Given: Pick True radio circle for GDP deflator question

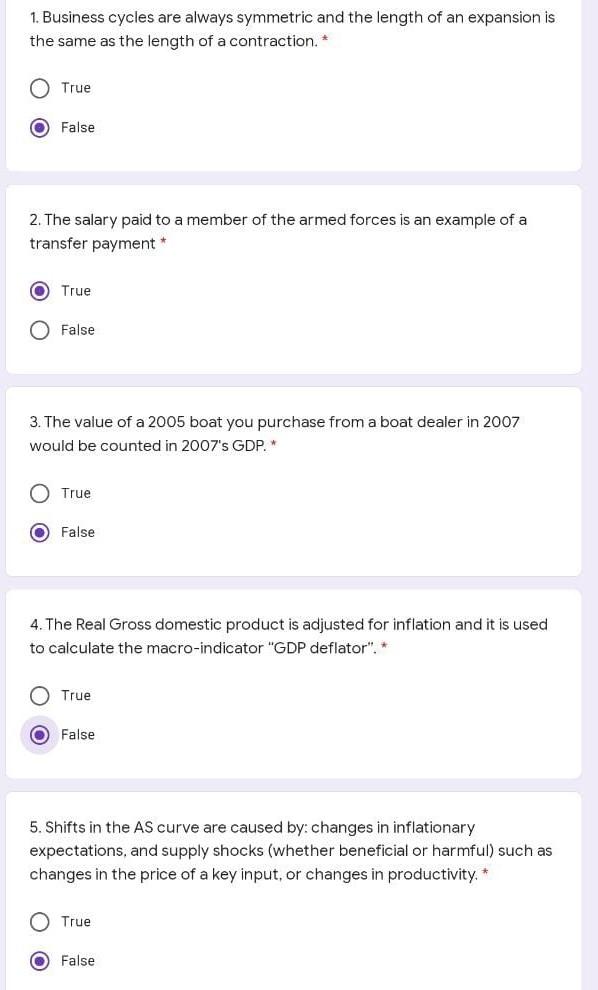Looking at the screenshot, I should (x=40, y=696).
